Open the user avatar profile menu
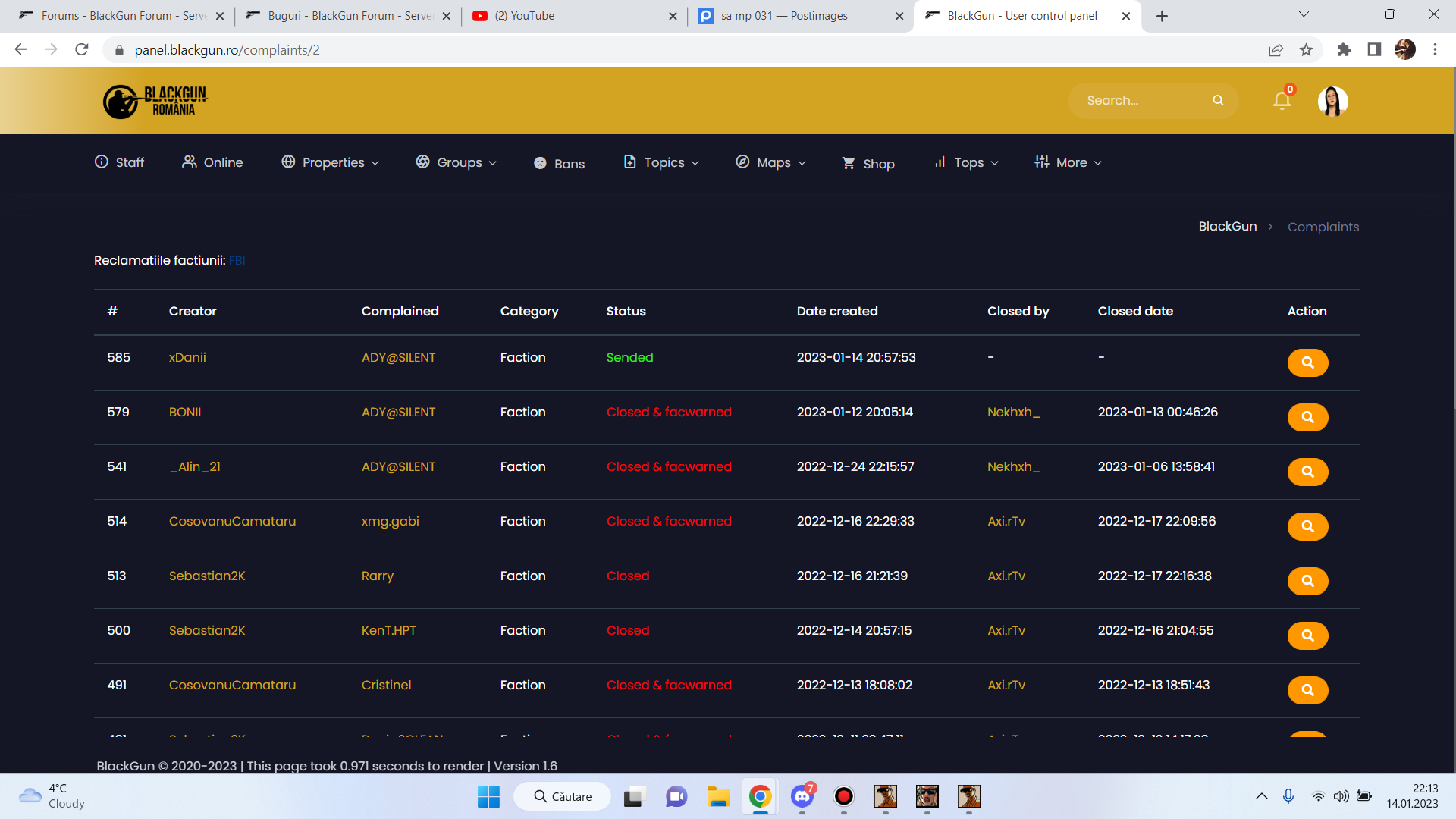 [x=1332, y=101]
